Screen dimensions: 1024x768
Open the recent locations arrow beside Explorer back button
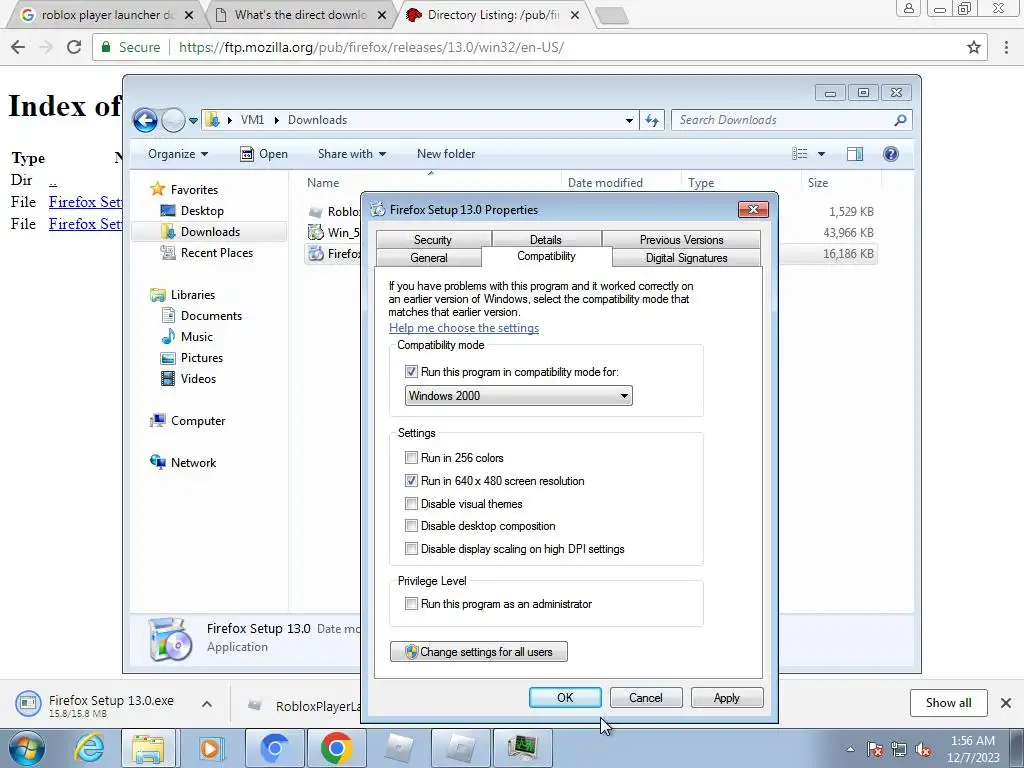pyautogui.click(x=193, y=121)
